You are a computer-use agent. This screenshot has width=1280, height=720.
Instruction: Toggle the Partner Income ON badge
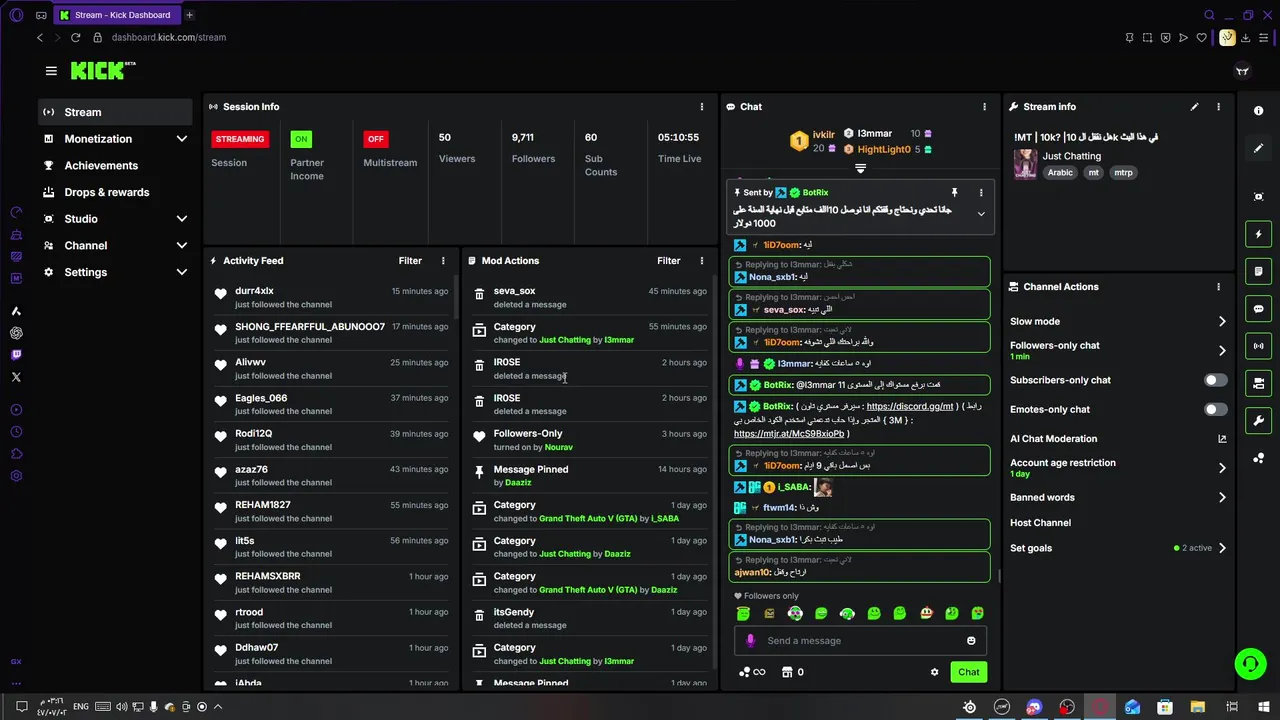pos(301,139)
